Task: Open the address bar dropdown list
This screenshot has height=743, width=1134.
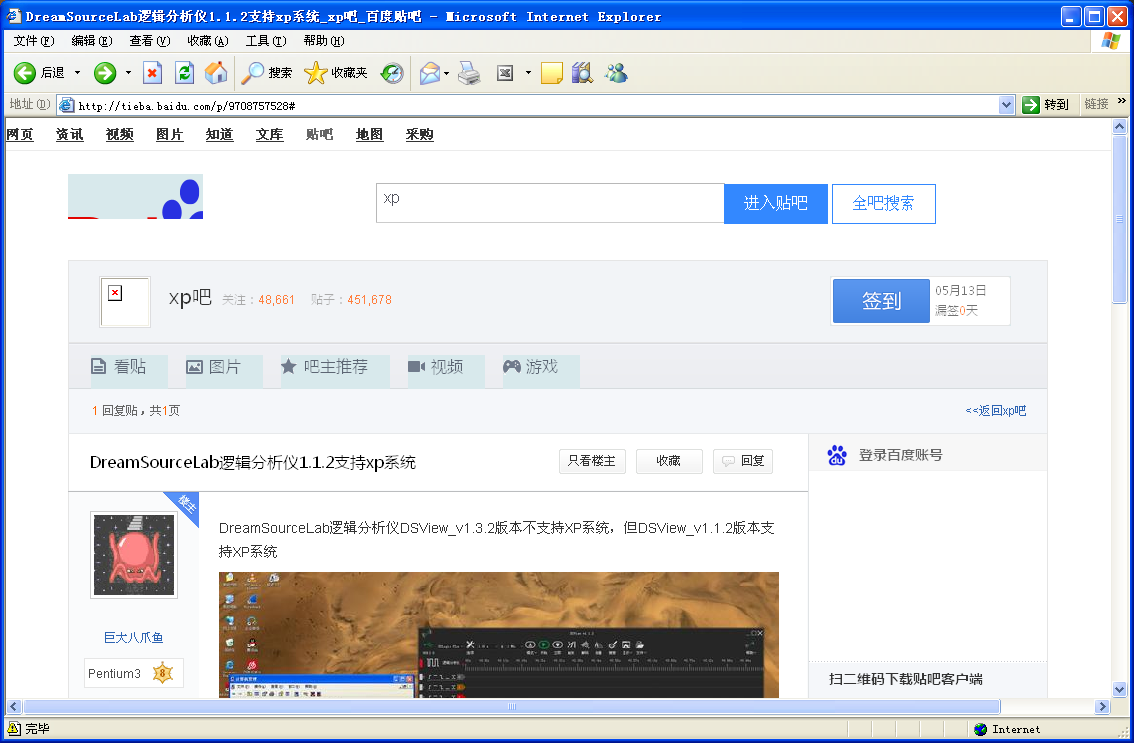Action: click(x=1006, y=105)
